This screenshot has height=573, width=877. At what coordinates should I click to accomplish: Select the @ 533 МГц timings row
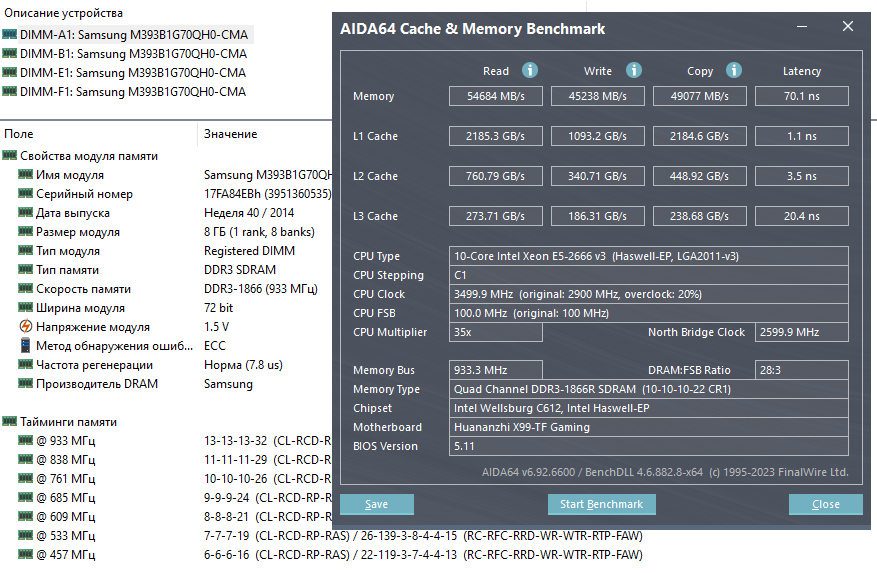coord(330,536)
